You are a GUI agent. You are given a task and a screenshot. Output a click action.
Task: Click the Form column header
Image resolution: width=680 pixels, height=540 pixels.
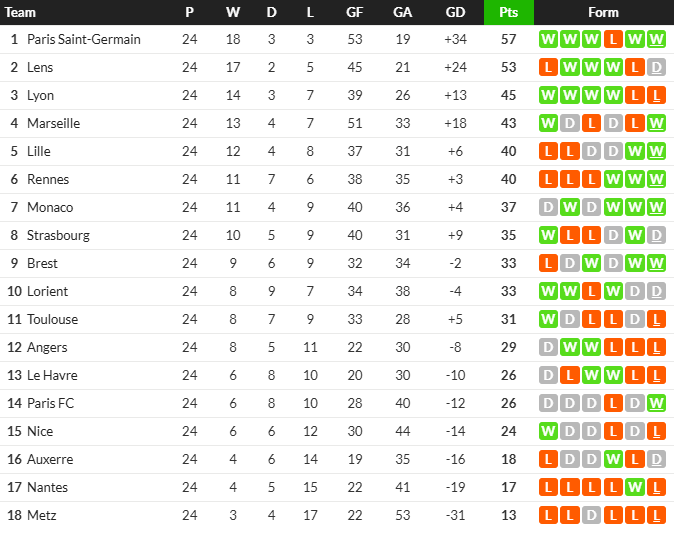(x=603, y=12)
